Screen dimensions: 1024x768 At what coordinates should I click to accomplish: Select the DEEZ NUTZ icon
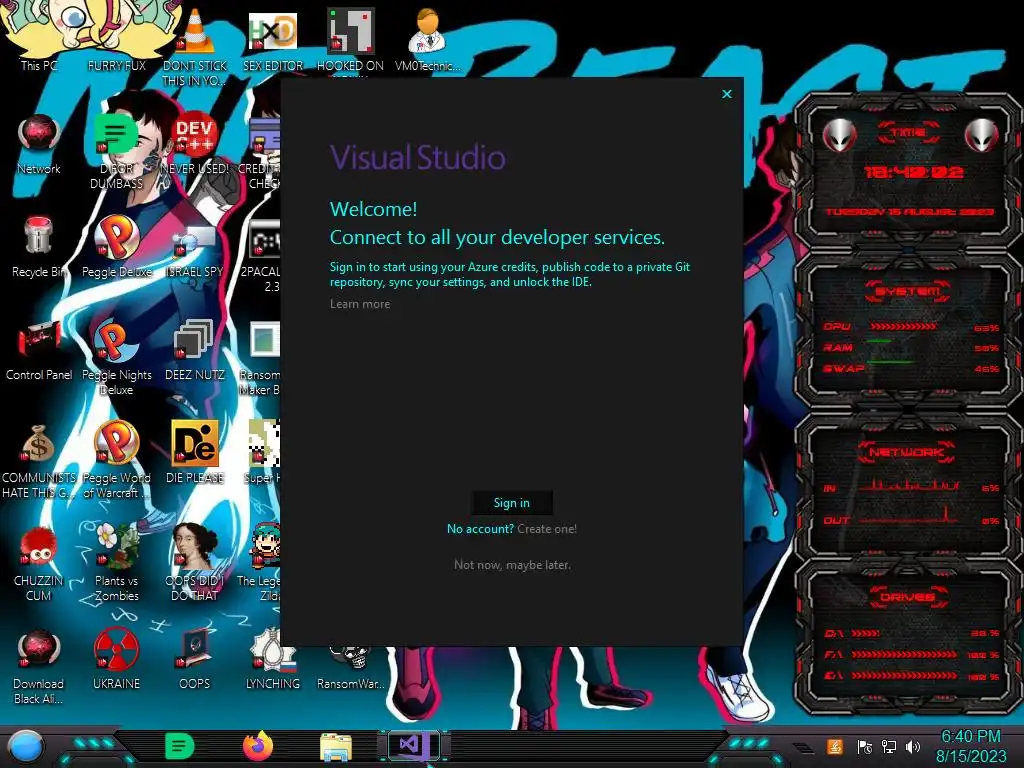point(195,350)
